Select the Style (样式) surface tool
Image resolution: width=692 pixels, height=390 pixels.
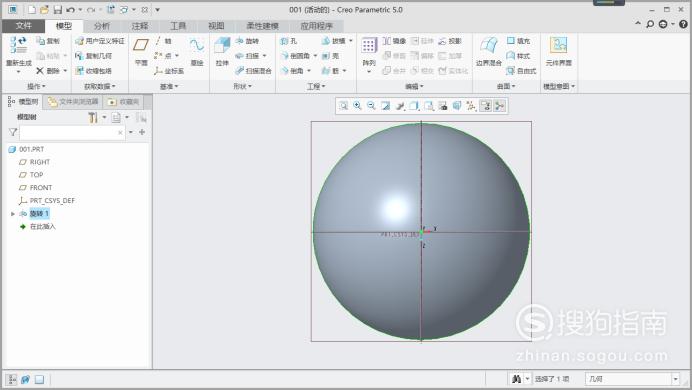tap(519, 56)
